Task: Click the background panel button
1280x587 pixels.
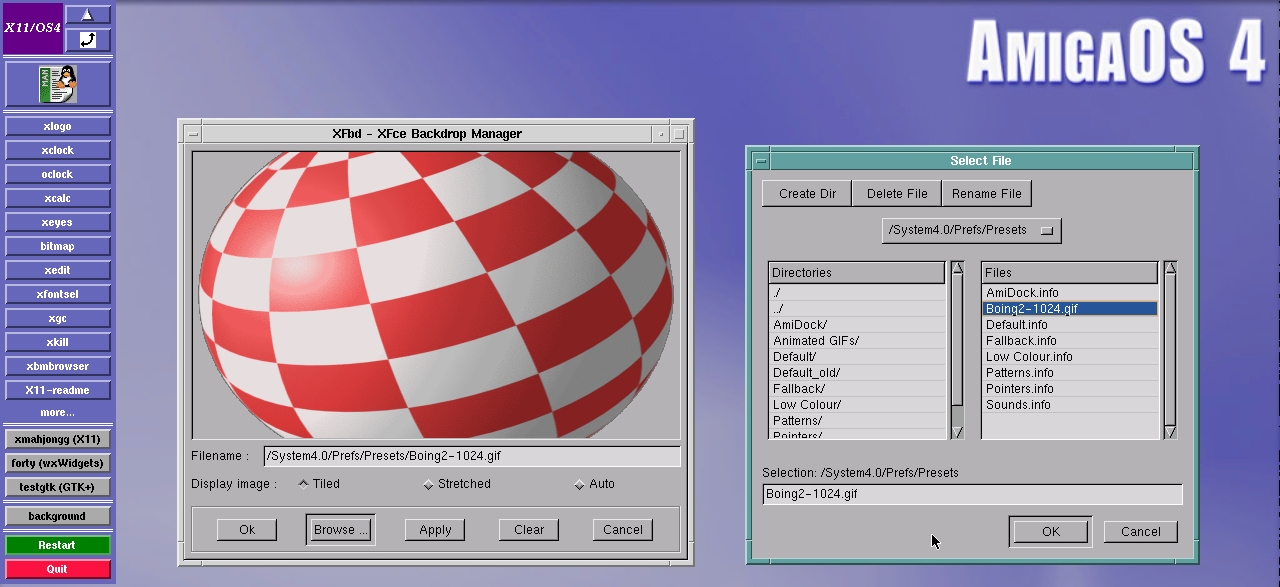Action: pyautogui.click(x=57, y=517)
